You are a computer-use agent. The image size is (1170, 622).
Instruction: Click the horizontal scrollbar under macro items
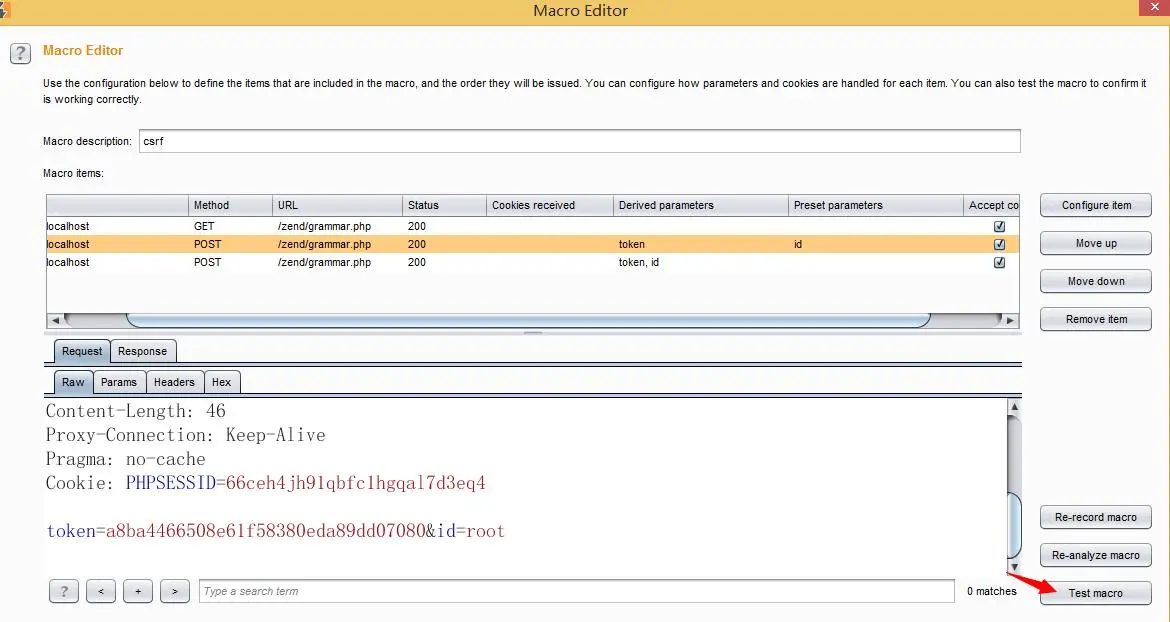[x=528, y=320]
